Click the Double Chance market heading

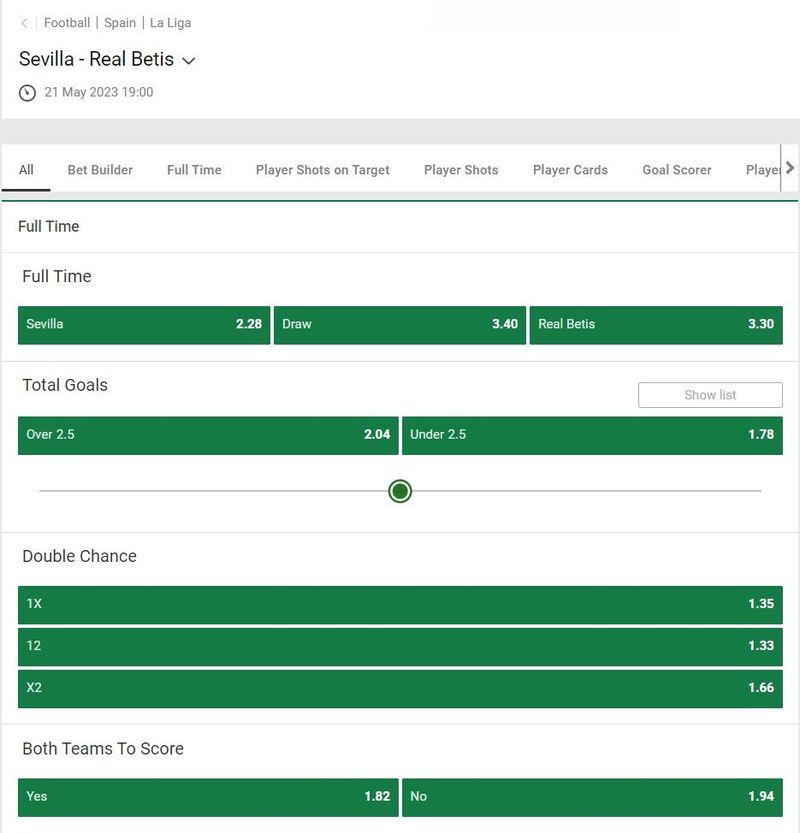click(80, 556)
